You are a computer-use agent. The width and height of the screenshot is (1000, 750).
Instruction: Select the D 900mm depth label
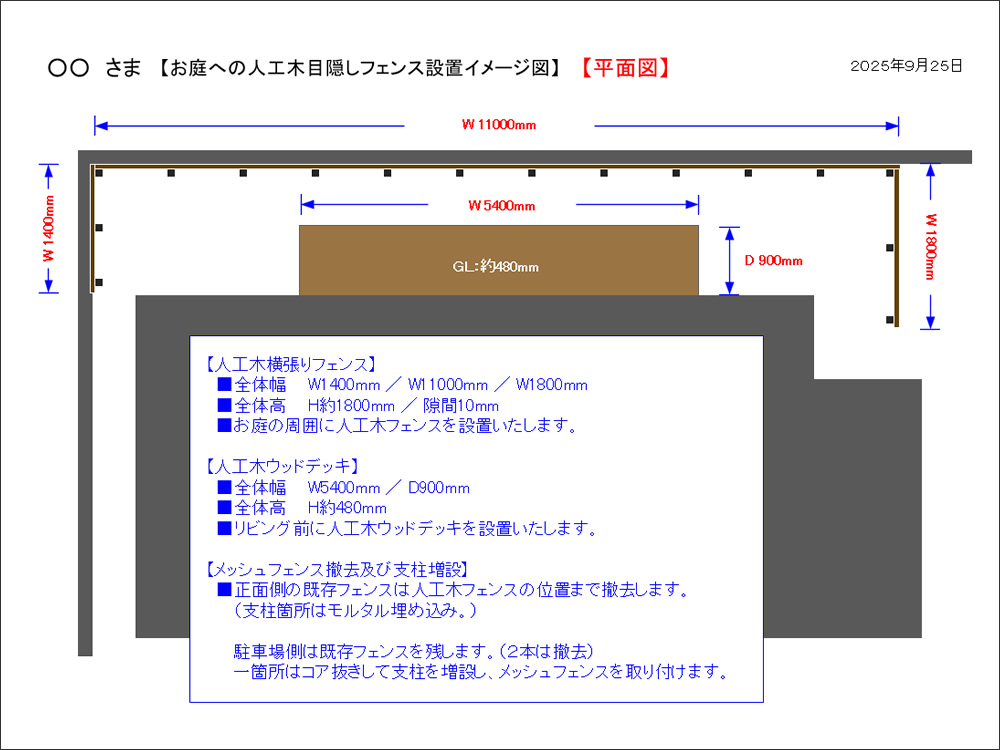pyautogui.click(x=773, y=261)
